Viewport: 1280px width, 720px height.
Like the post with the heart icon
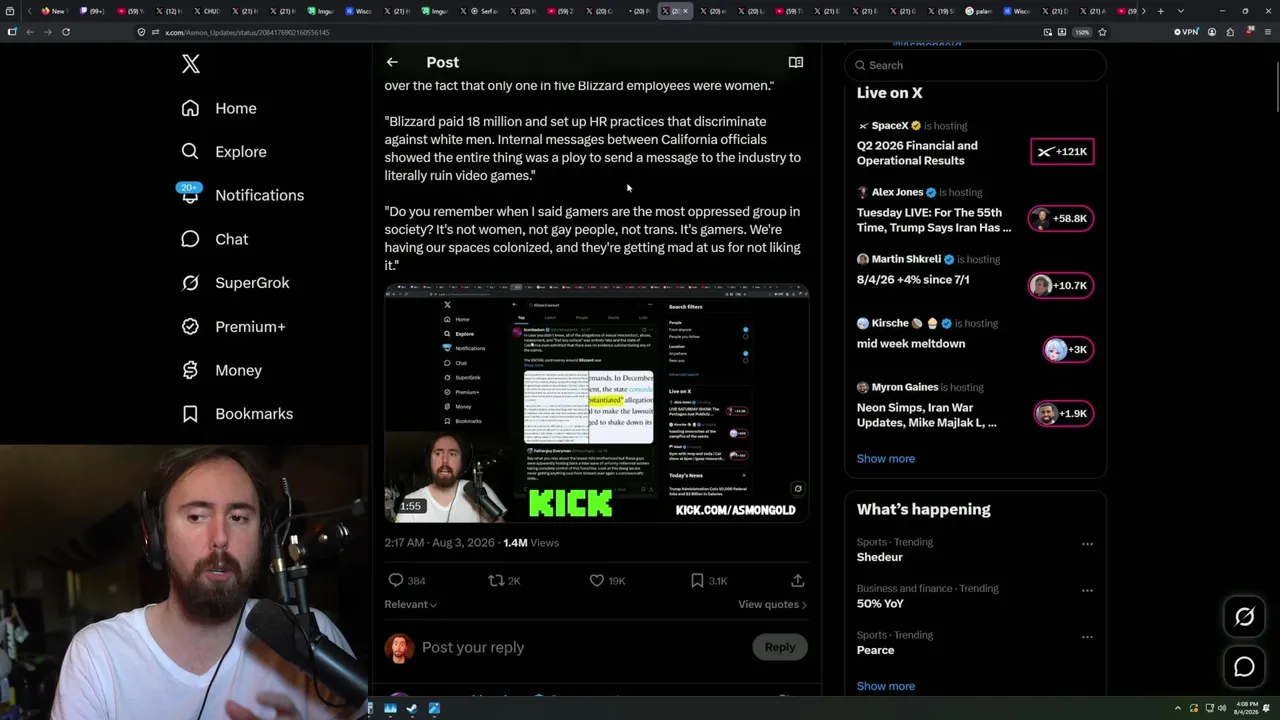point(597,580)
